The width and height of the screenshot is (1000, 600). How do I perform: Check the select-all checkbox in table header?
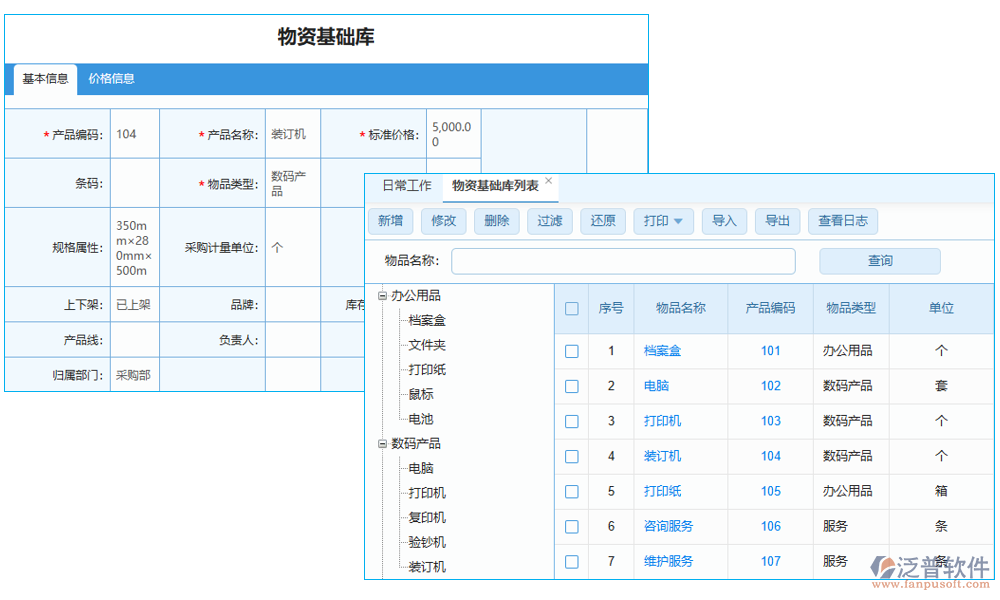pyautogui.click(x=571, y=308)
